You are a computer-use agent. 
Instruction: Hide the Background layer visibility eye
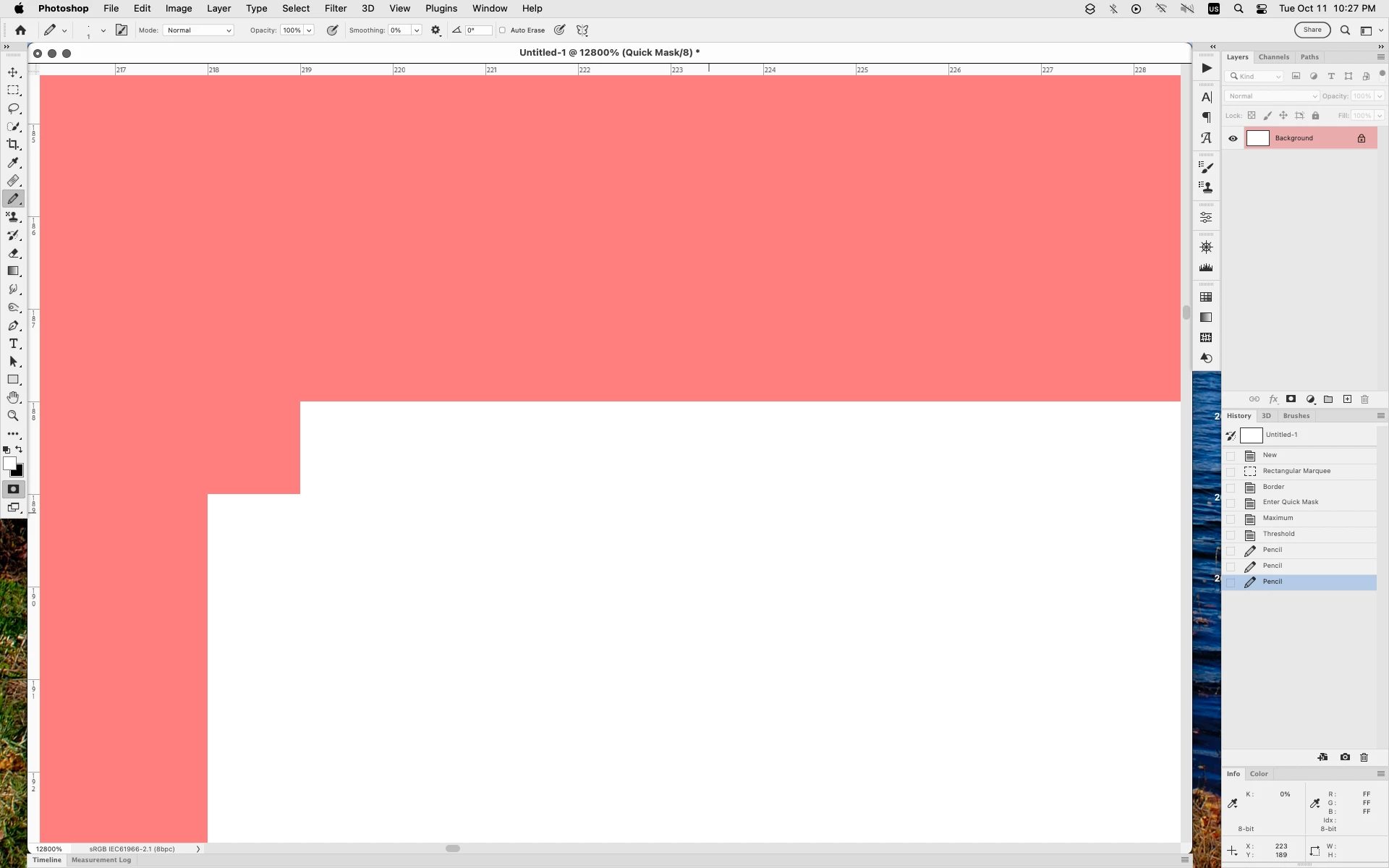pos(1233,138)
